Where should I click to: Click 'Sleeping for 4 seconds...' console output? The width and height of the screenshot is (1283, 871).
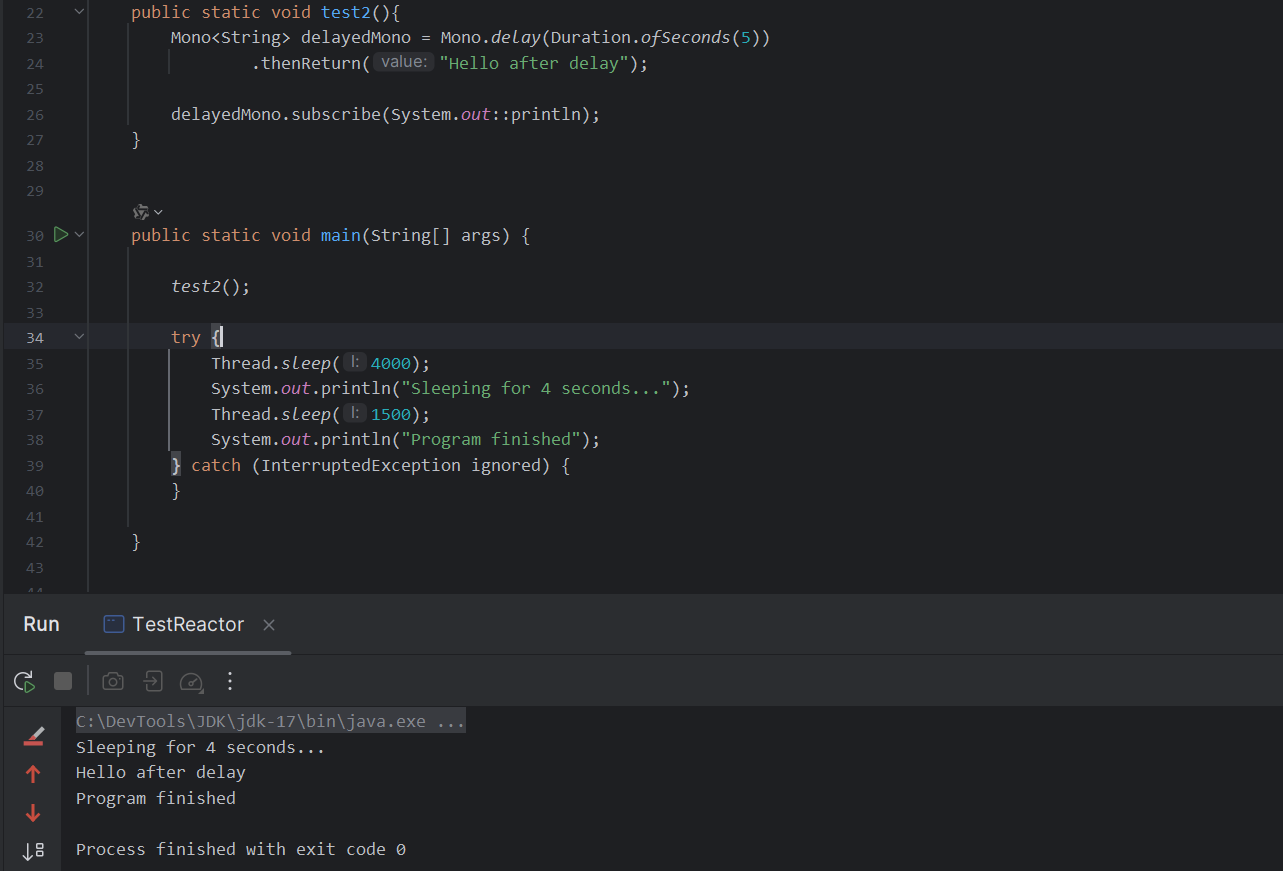tap(201, 747)
